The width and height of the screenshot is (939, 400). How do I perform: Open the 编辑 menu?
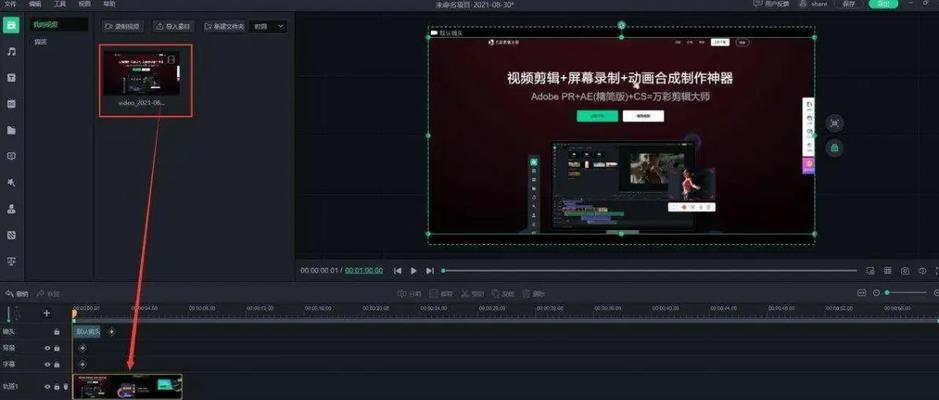35,4
